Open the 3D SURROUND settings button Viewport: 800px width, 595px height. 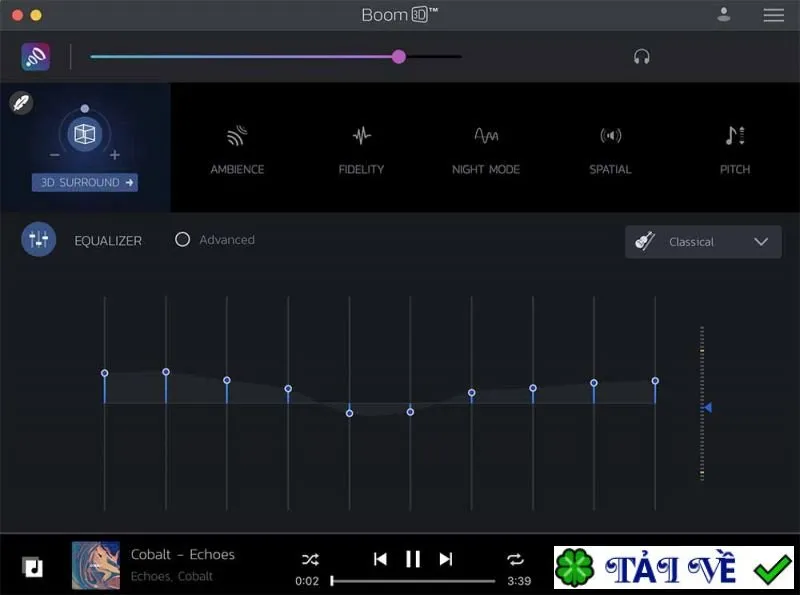click(85, 182)
